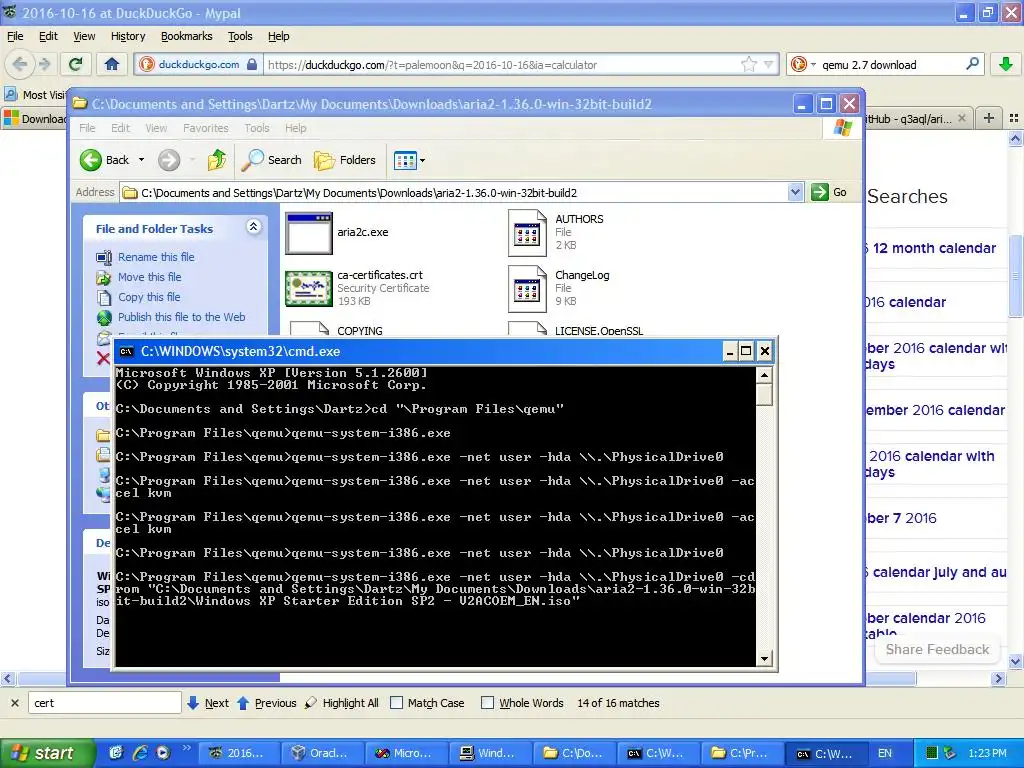Open the downloads green arrow in Mypal
The width and height of the screenshot is (1024, 768).
1006,64
